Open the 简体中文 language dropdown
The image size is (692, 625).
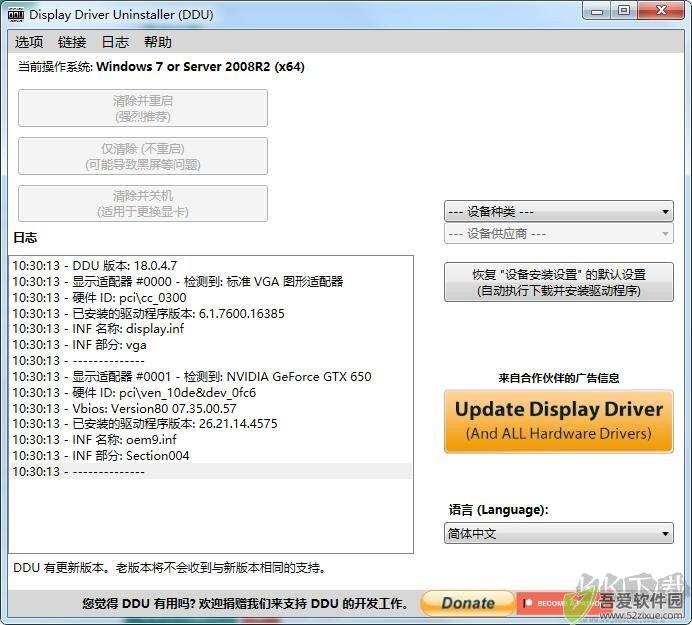pos(559,533)
